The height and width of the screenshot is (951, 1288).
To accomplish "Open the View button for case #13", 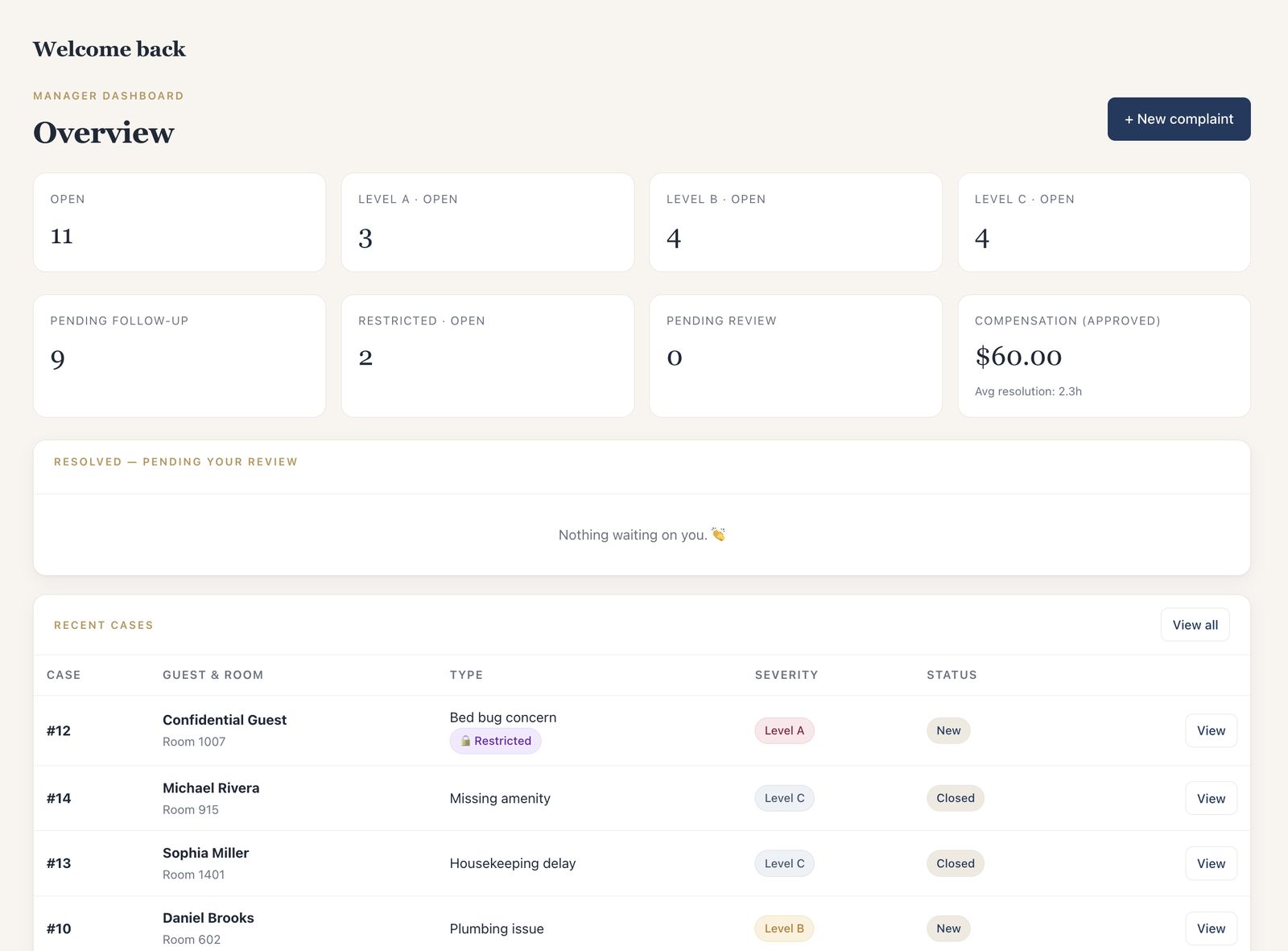I will point(1211,863).
